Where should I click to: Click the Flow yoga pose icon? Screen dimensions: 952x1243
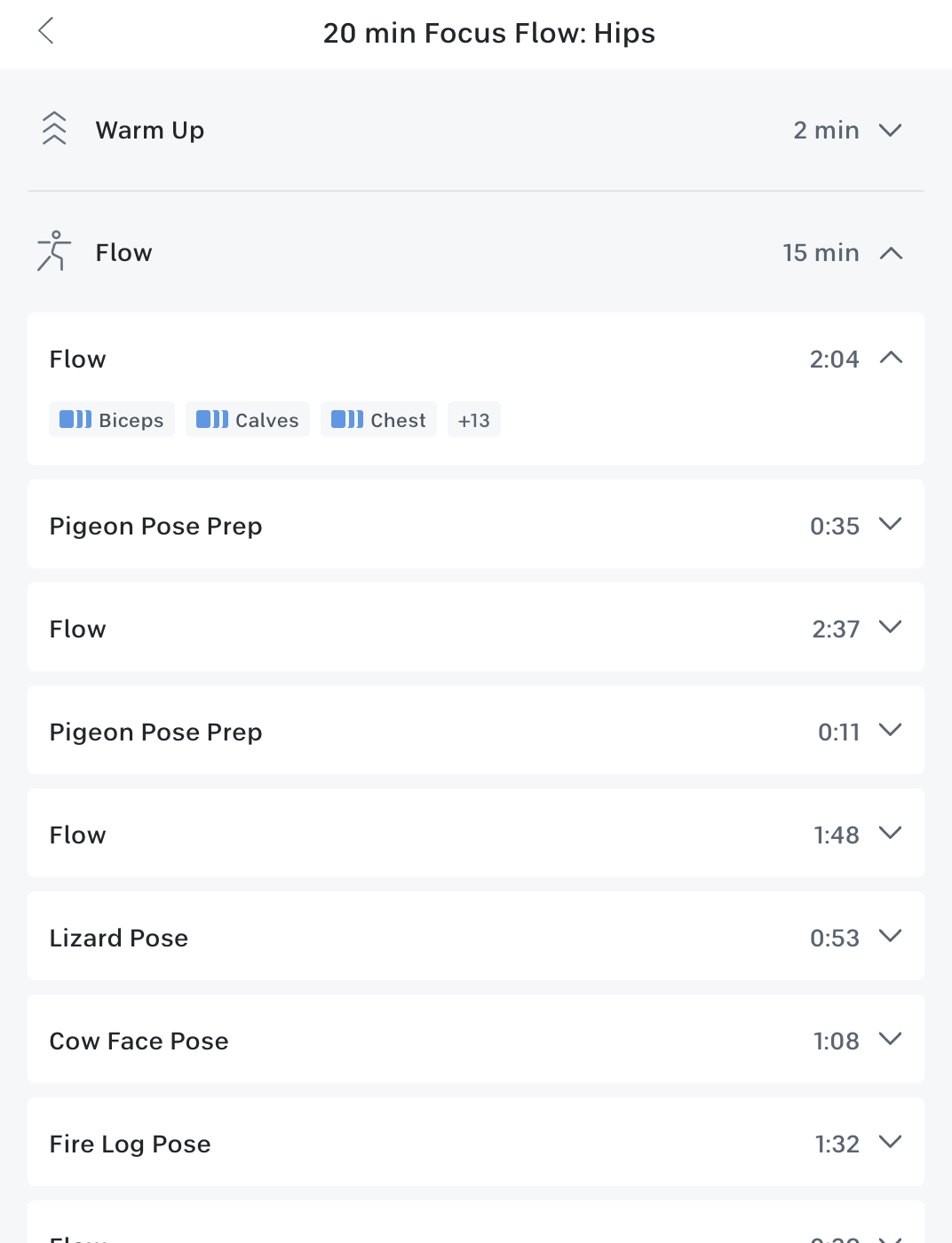coord(53,251)
